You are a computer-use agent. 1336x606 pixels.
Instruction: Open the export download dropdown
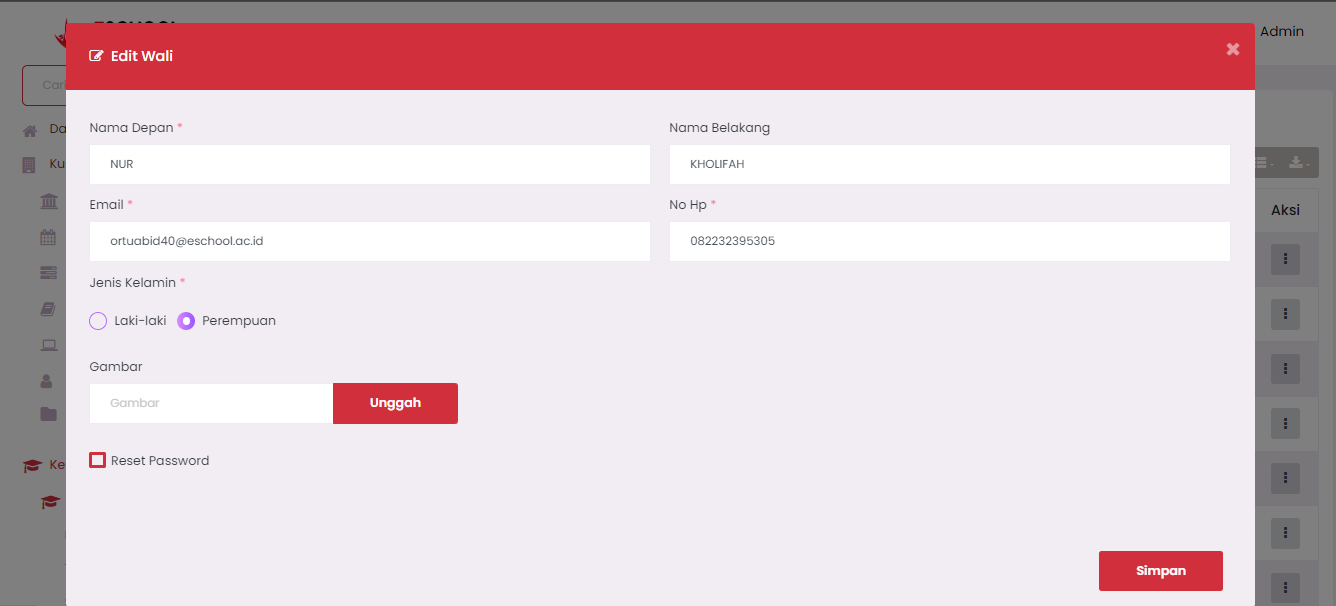tap(1297, 162)
